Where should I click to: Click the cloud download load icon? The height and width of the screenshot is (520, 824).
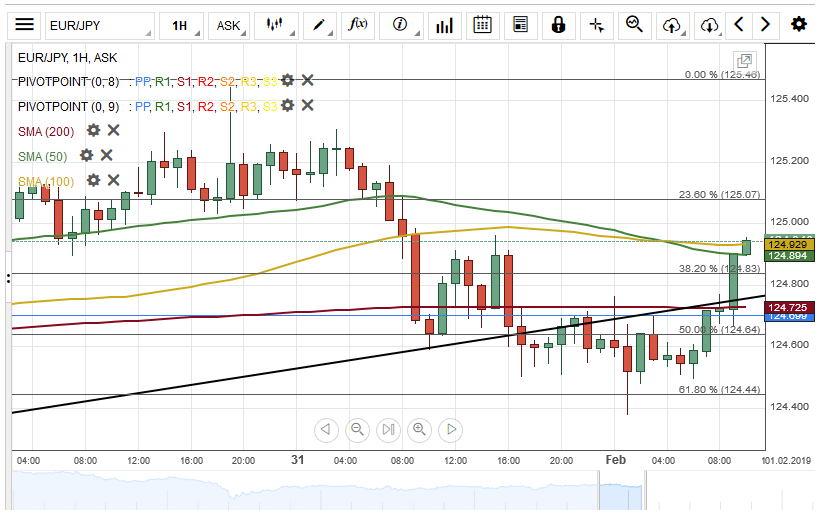709,25
